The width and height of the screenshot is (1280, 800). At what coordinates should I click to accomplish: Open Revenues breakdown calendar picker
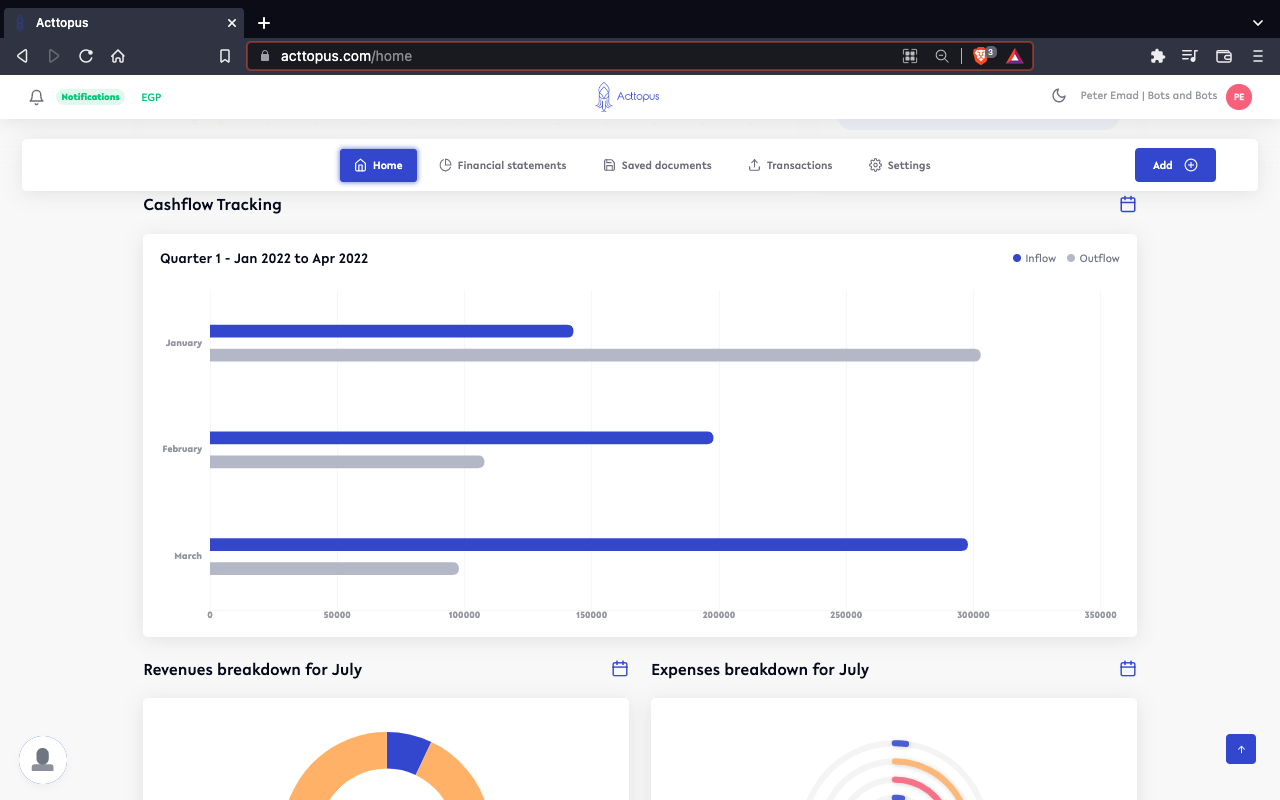pos(619,669)
